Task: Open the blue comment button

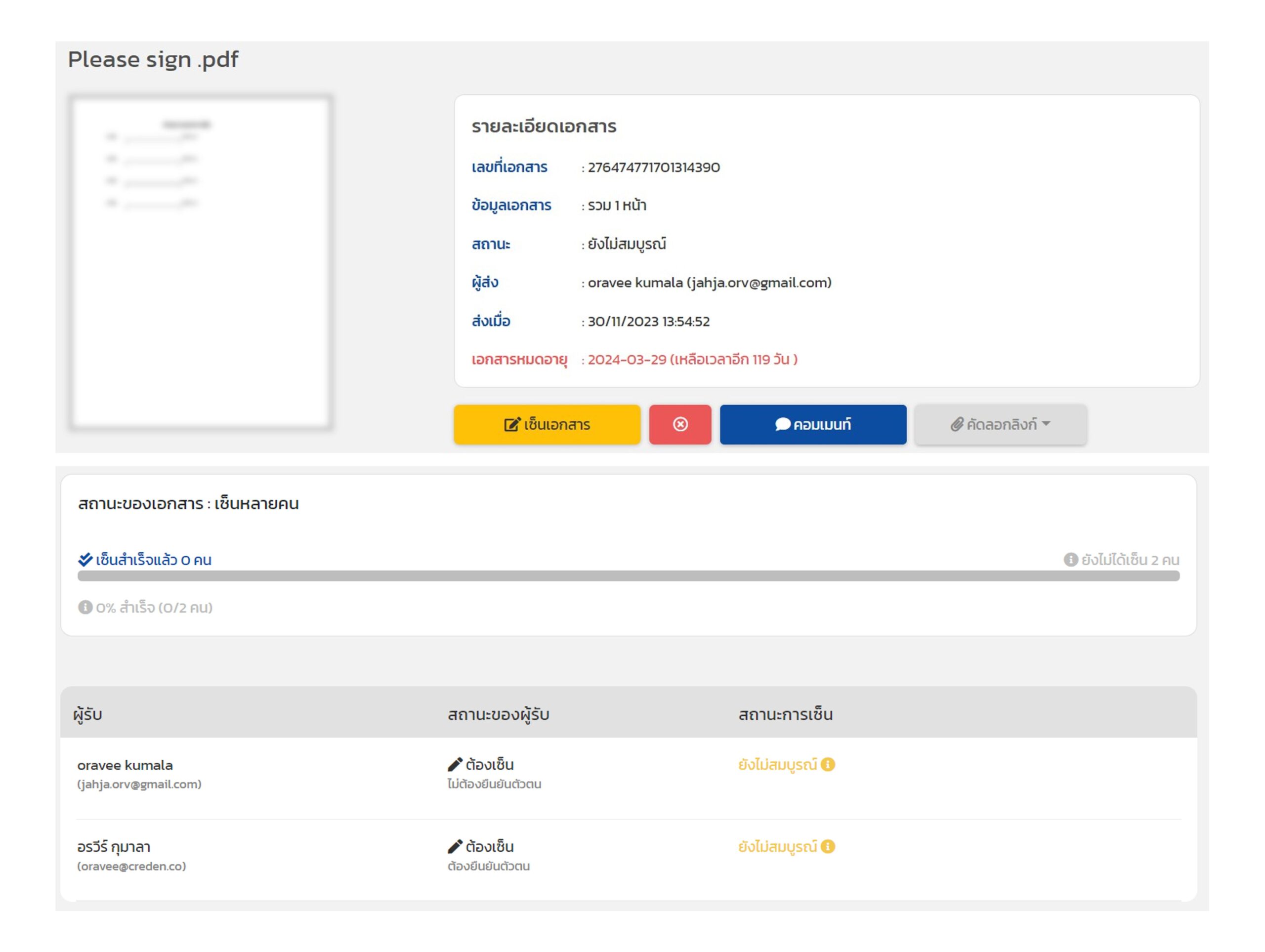Action: 813,424
